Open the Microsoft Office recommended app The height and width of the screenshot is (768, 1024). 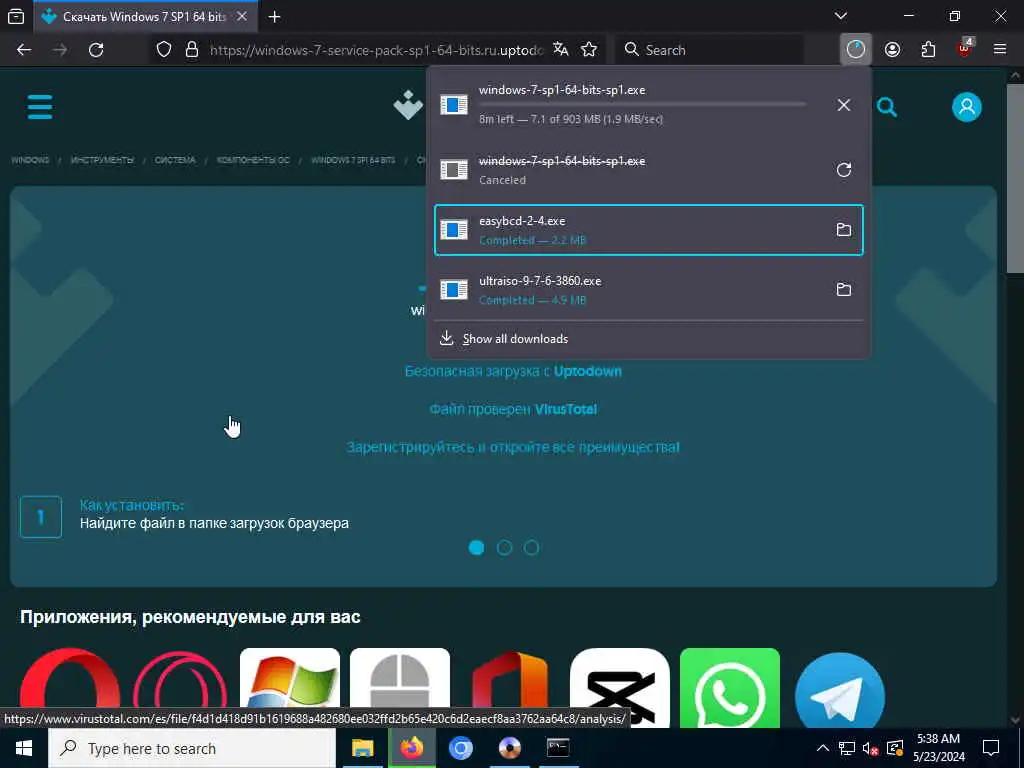pyautogui.click(x=509, y=687)
